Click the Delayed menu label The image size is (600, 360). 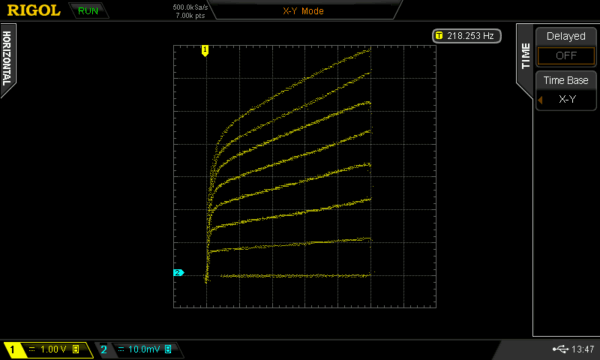coord(566,36)
